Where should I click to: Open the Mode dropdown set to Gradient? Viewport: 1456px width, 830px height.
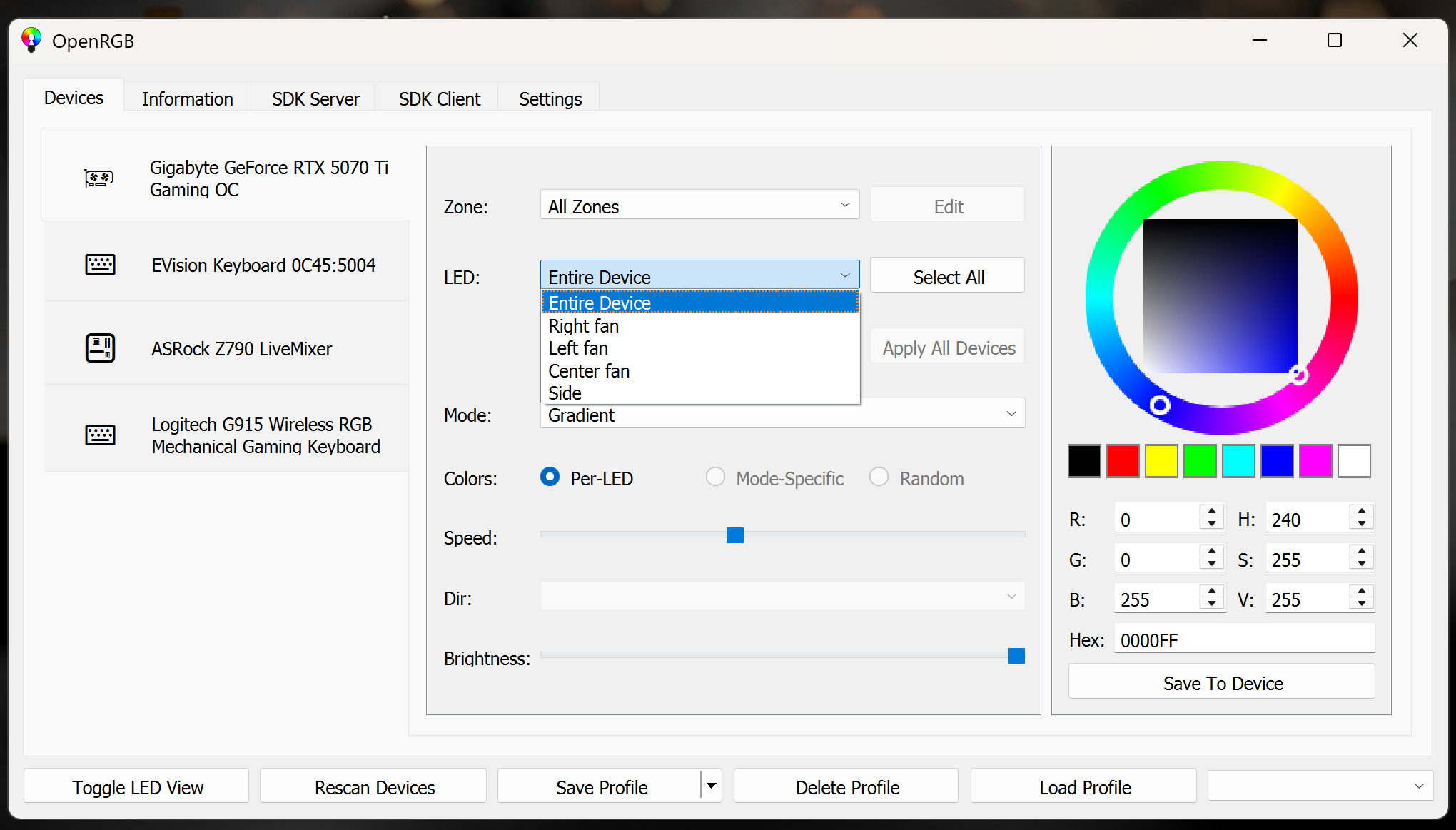(x=782, y=414)
